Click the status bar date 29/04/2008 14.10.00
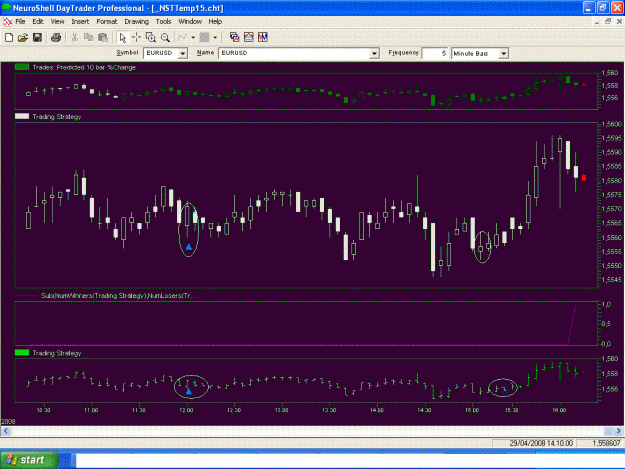Image resolution: width=625 pixels, height=469 pixels. coord(541,443)
